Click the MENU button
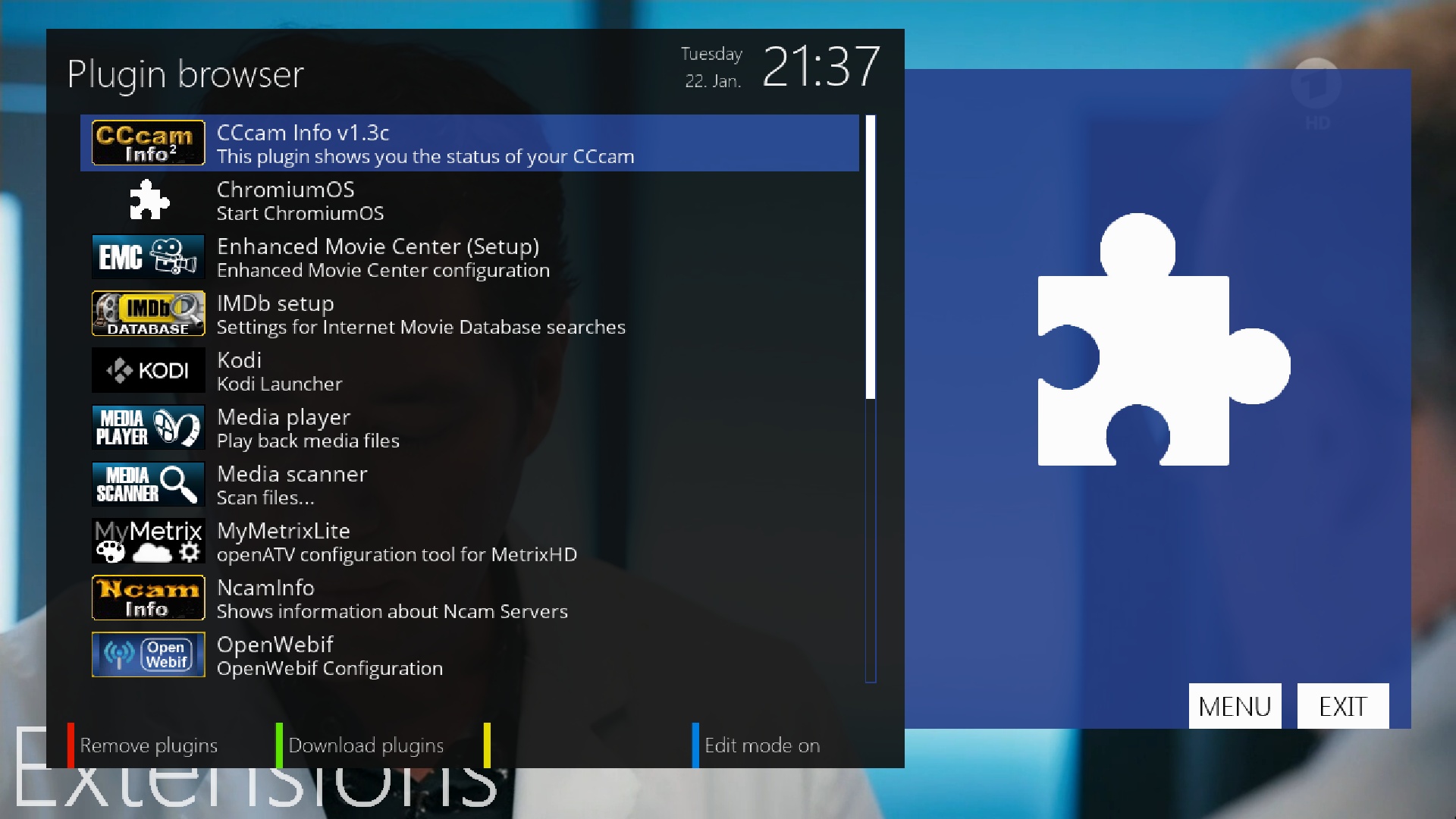The image size is (1456, 819). click(1235, 706)
